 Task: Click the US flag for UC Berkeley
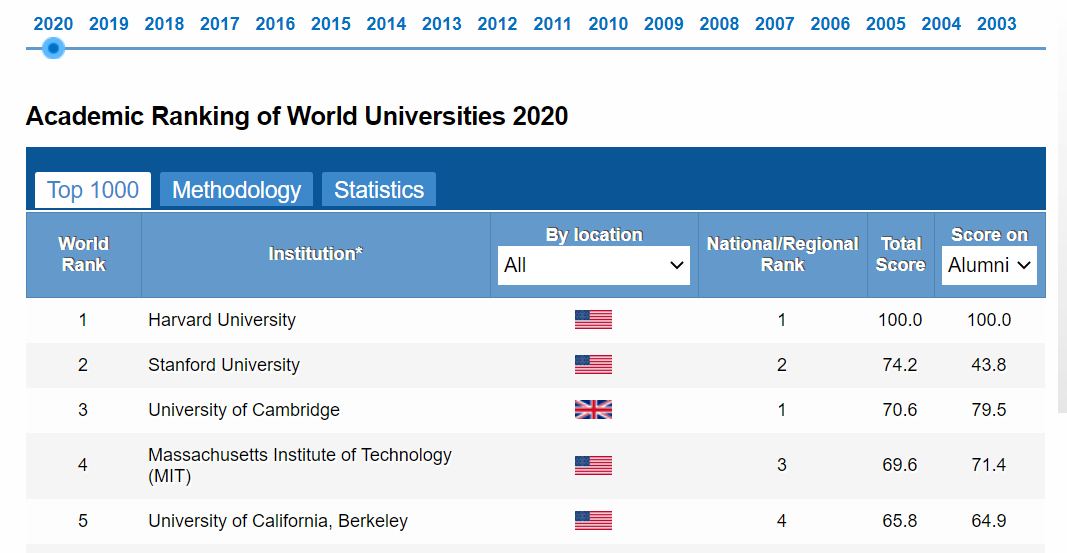coord(593,520)
